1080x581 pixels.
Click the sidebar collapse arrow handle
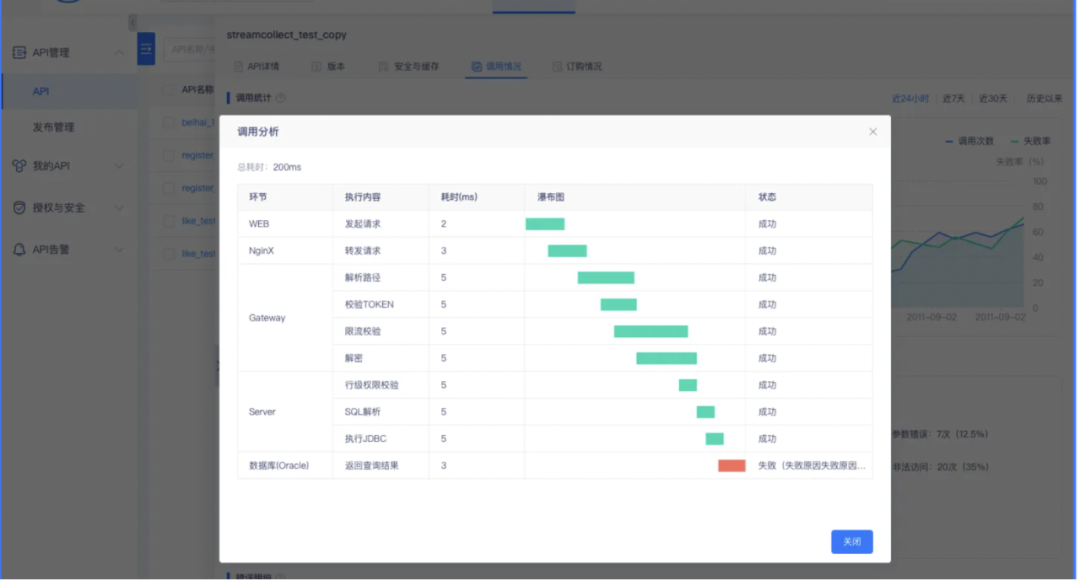tap(133, 22)
